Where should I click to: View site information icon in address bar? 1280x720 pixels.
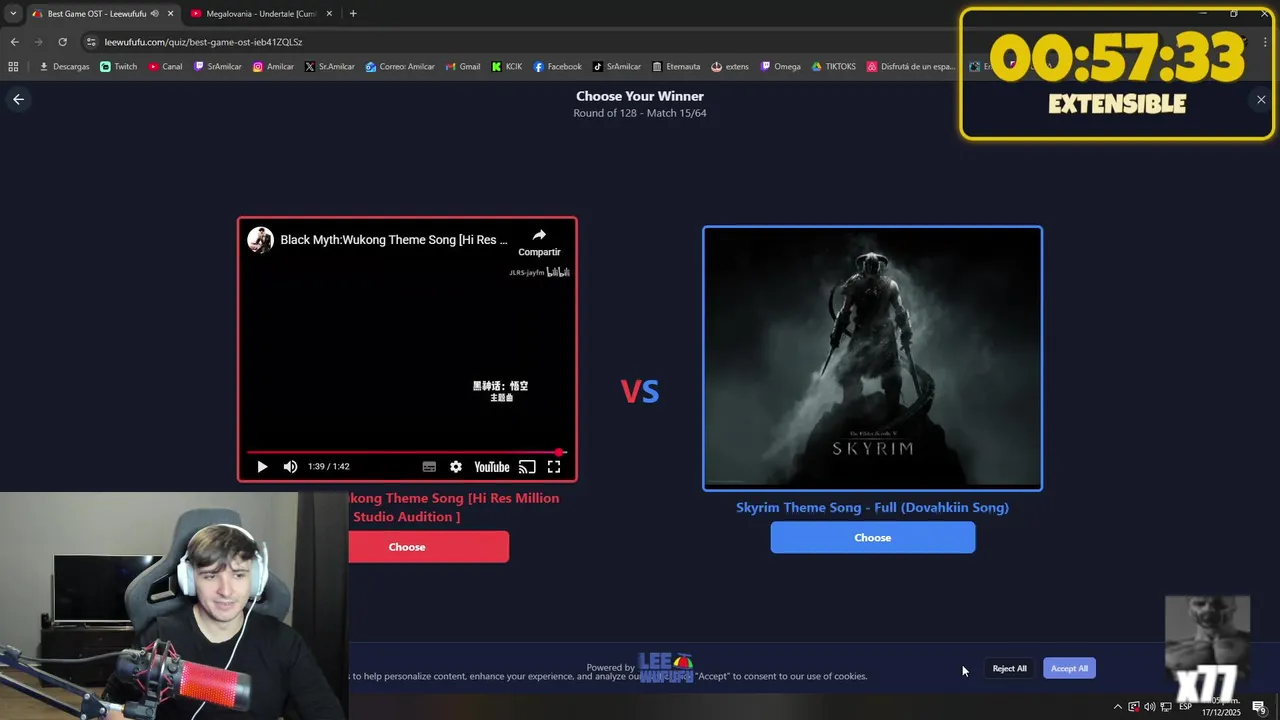[92, 42]
